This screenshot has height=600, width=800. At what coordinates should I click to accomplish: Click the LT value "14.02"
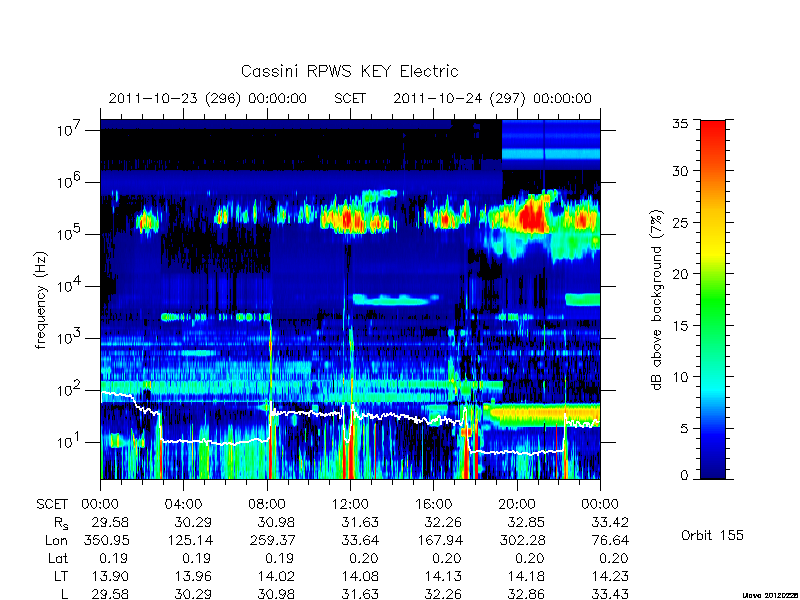(x=277, y=577)
